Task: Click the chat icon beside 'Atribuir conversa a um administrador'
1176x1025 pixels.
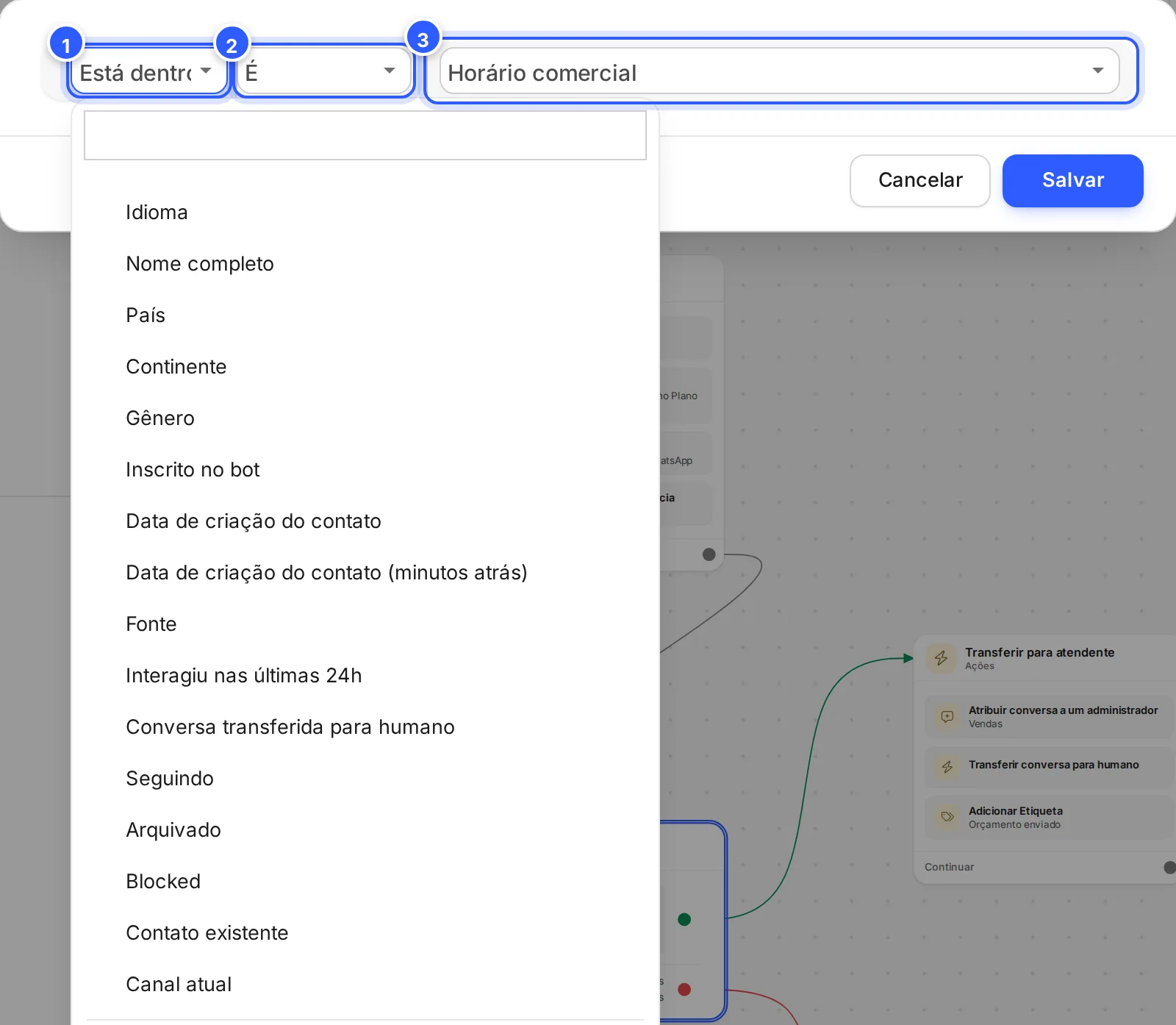Action: (x=947, y=716)
